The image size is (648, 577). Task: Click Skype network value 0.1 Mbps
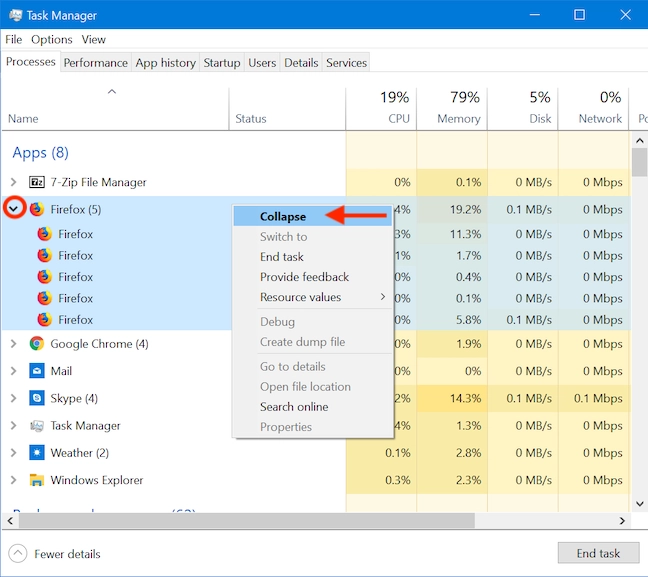(x=598, y=398)
